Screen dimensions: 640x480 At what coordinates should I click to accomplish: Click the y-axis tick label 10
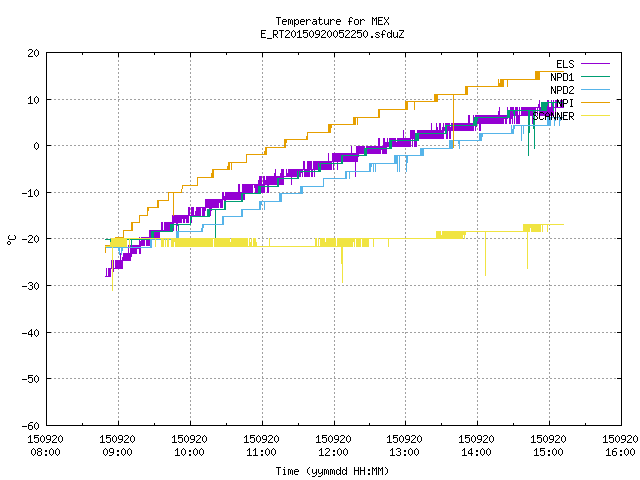(x=33, y=100)
